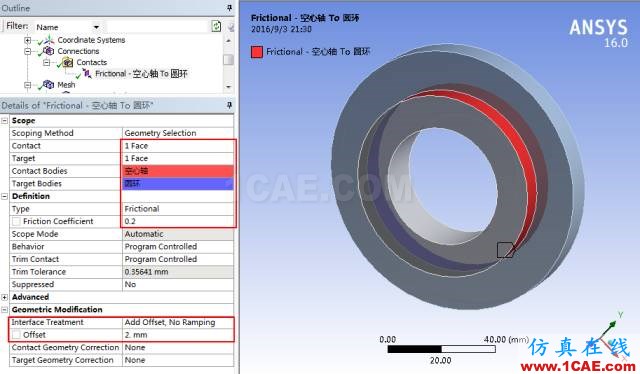640x374 pixels.
Task: Select the red Contact Bodies cell
Action: tap(178, 171)
